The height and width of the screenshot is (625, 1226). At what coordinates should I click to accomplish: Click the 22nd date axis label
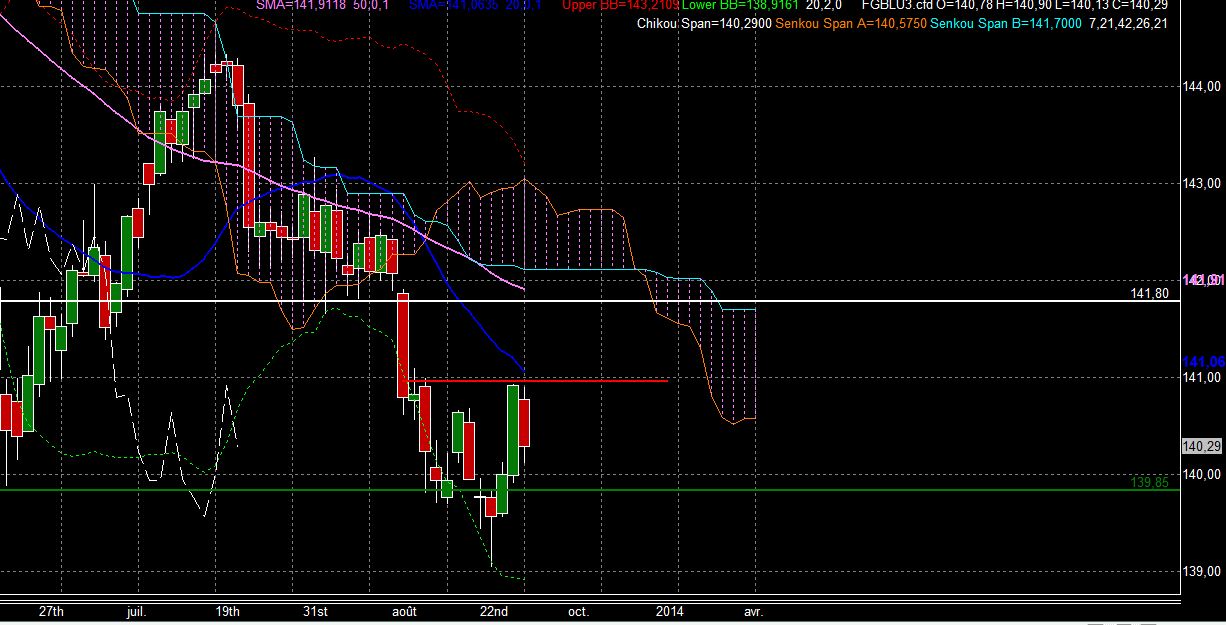pyautogui.click(x=494, y=610)
